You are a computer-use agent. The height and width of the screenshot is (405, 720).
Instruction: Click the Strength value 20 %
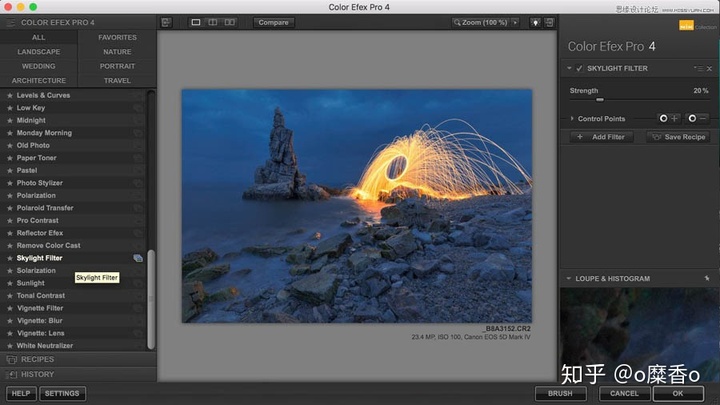click(701, 91)
